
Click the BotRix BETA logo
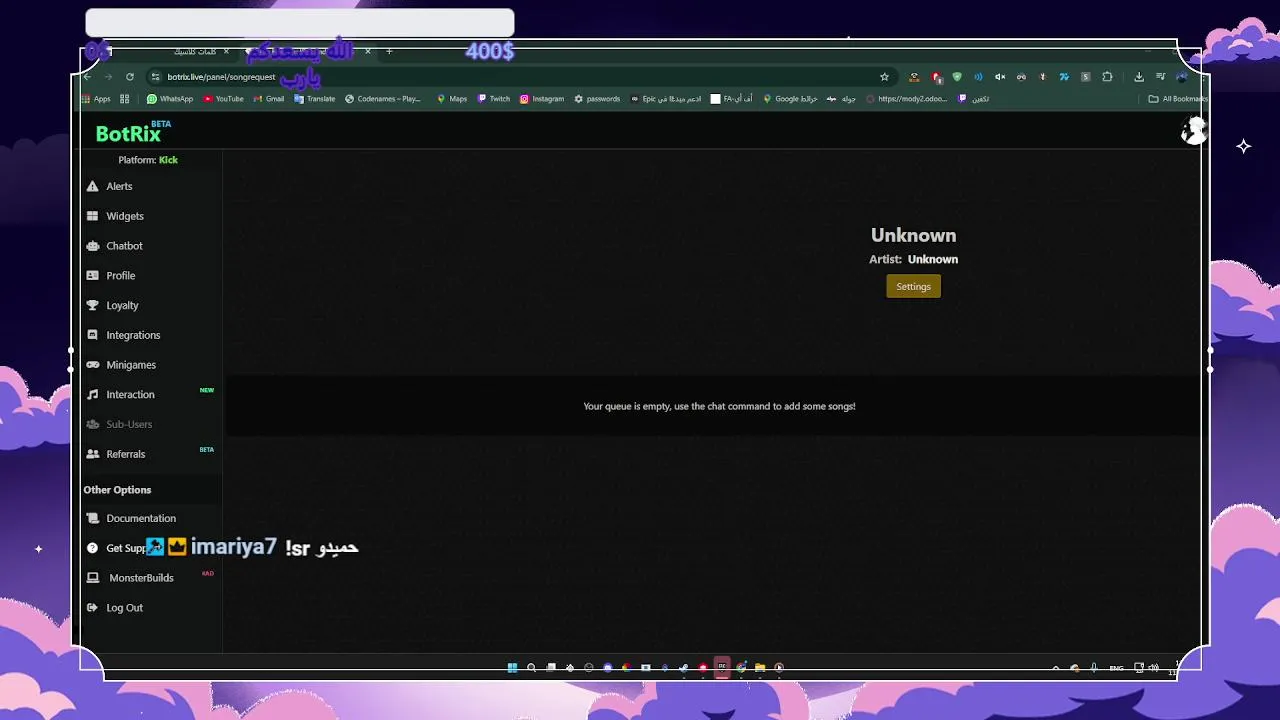[x=133, y=133]
